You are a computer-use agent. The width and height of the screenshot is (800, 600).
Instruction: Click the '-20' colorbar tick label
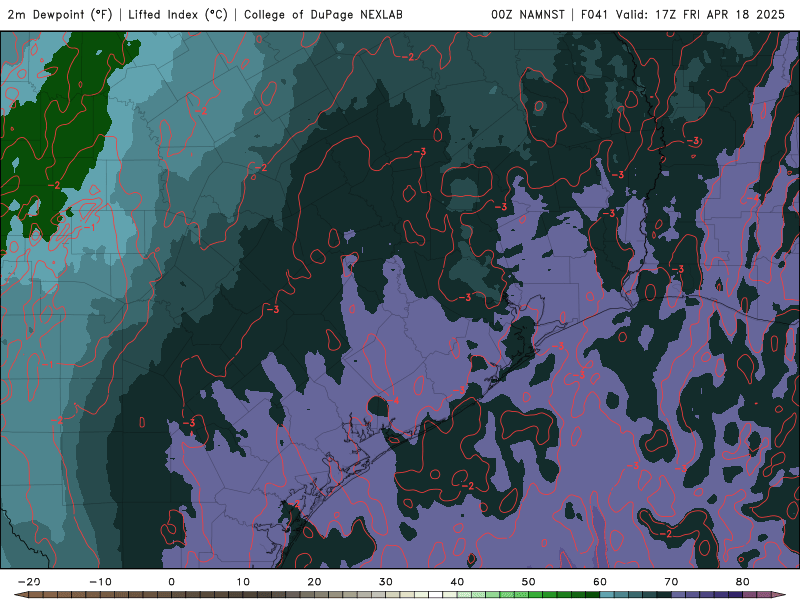pyautogui.click(x=29, y=582)
